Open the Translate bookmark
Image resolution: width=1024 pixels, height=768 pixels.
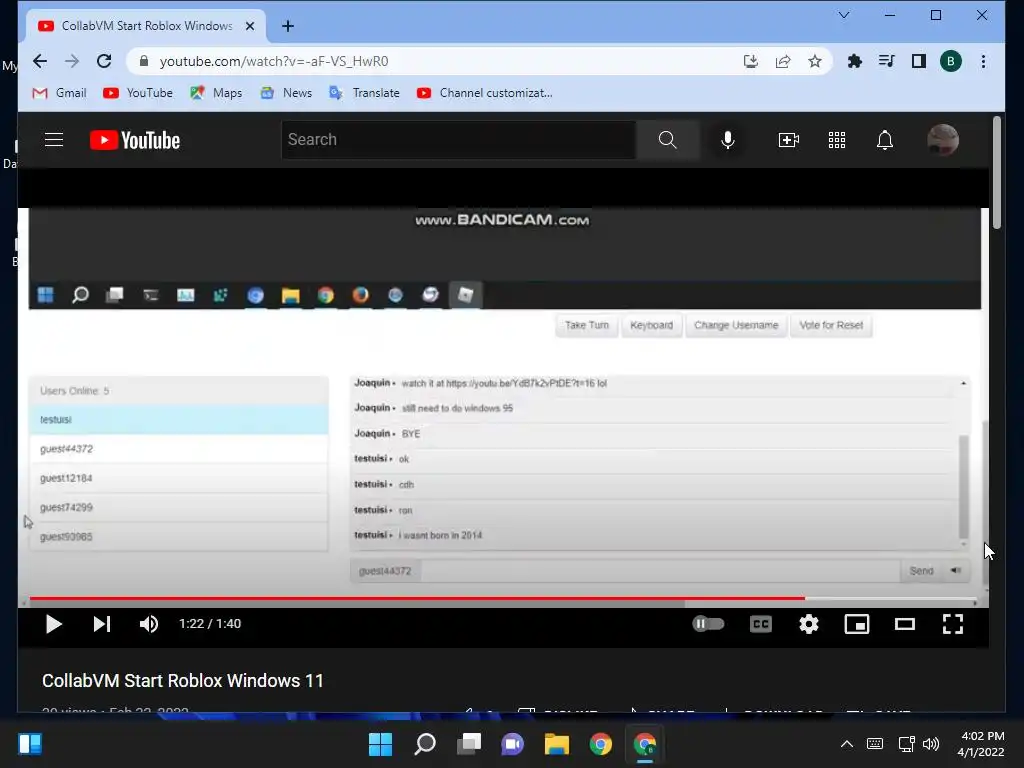[364, 93]
